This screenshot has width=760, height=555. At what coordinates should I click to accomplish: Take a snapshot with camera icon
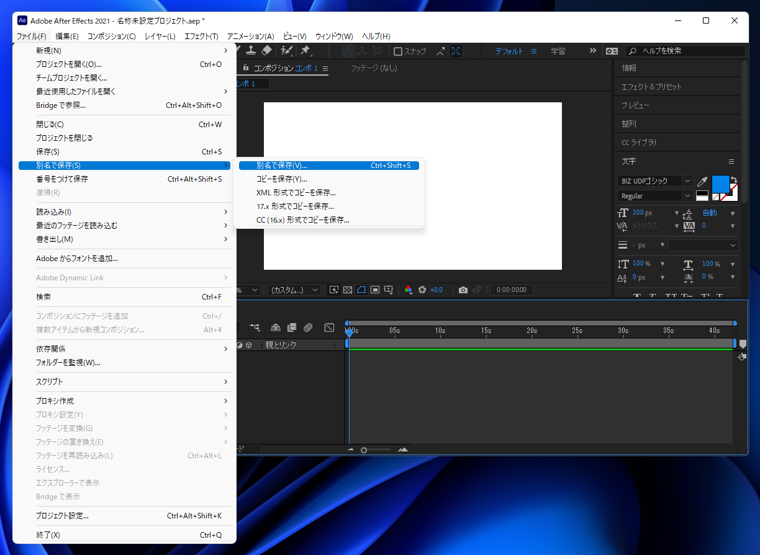[x=463, y=290]
